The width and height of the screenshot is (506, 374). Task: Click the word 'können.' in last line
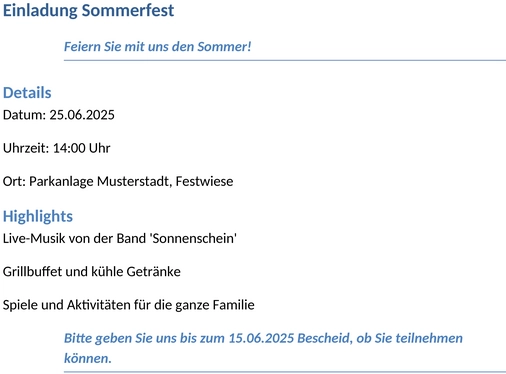pyautogui.click(x=88, y=358)
